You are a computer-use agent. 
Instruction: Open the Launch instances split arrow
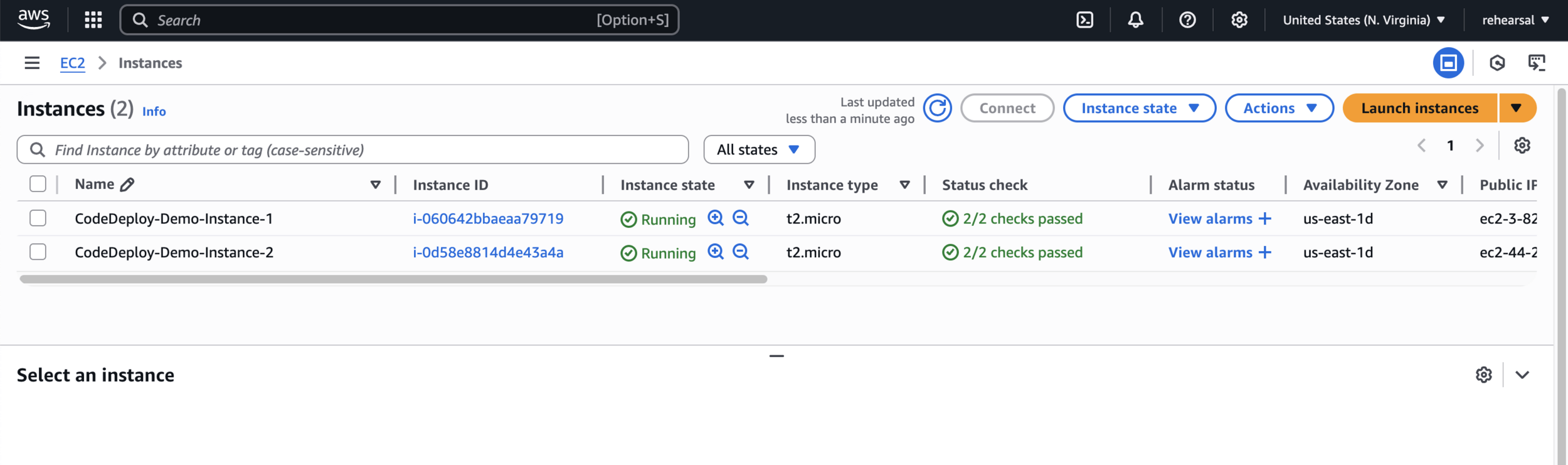[x=1517, y=108]
